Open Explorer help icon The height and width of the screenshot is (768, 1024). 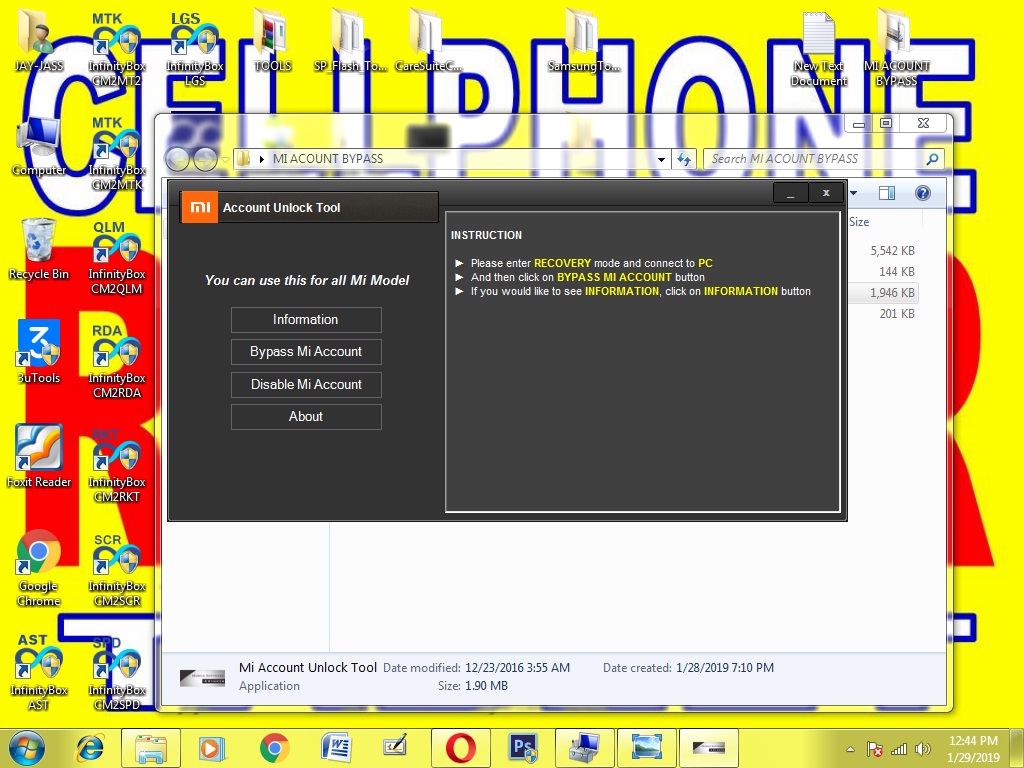click(x=923, y=193)
